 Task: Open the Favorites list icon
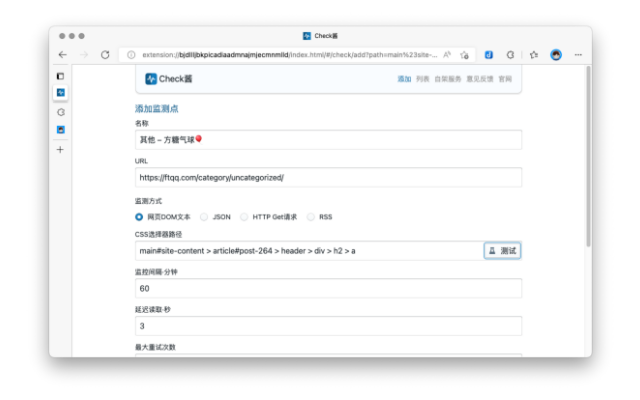point(534,55)
